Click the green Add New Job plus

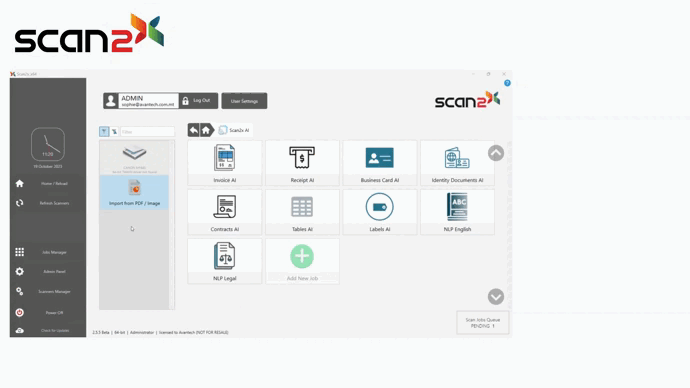click(x=302, y=256)
